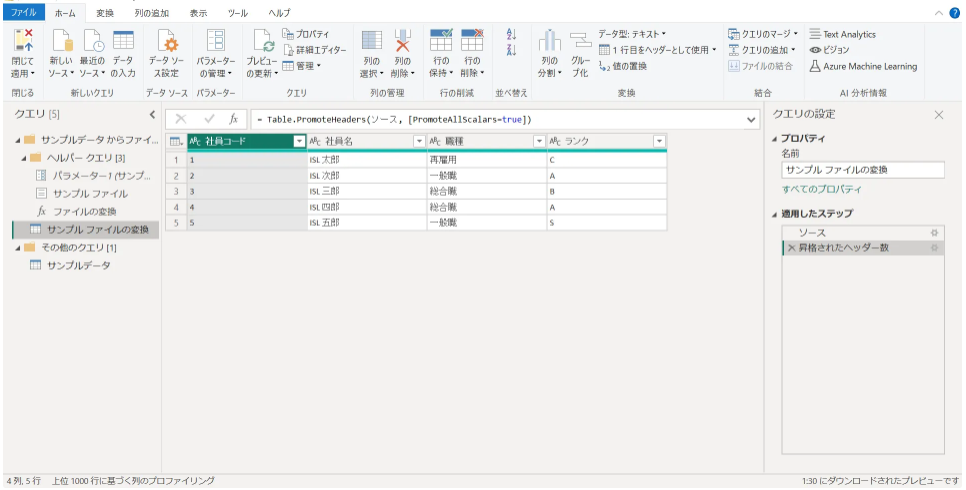The height and width of the screenshot is (490, 966).
Task: Click the 列の削除 (remove columns) icon
Action: [x=402, y=43]
